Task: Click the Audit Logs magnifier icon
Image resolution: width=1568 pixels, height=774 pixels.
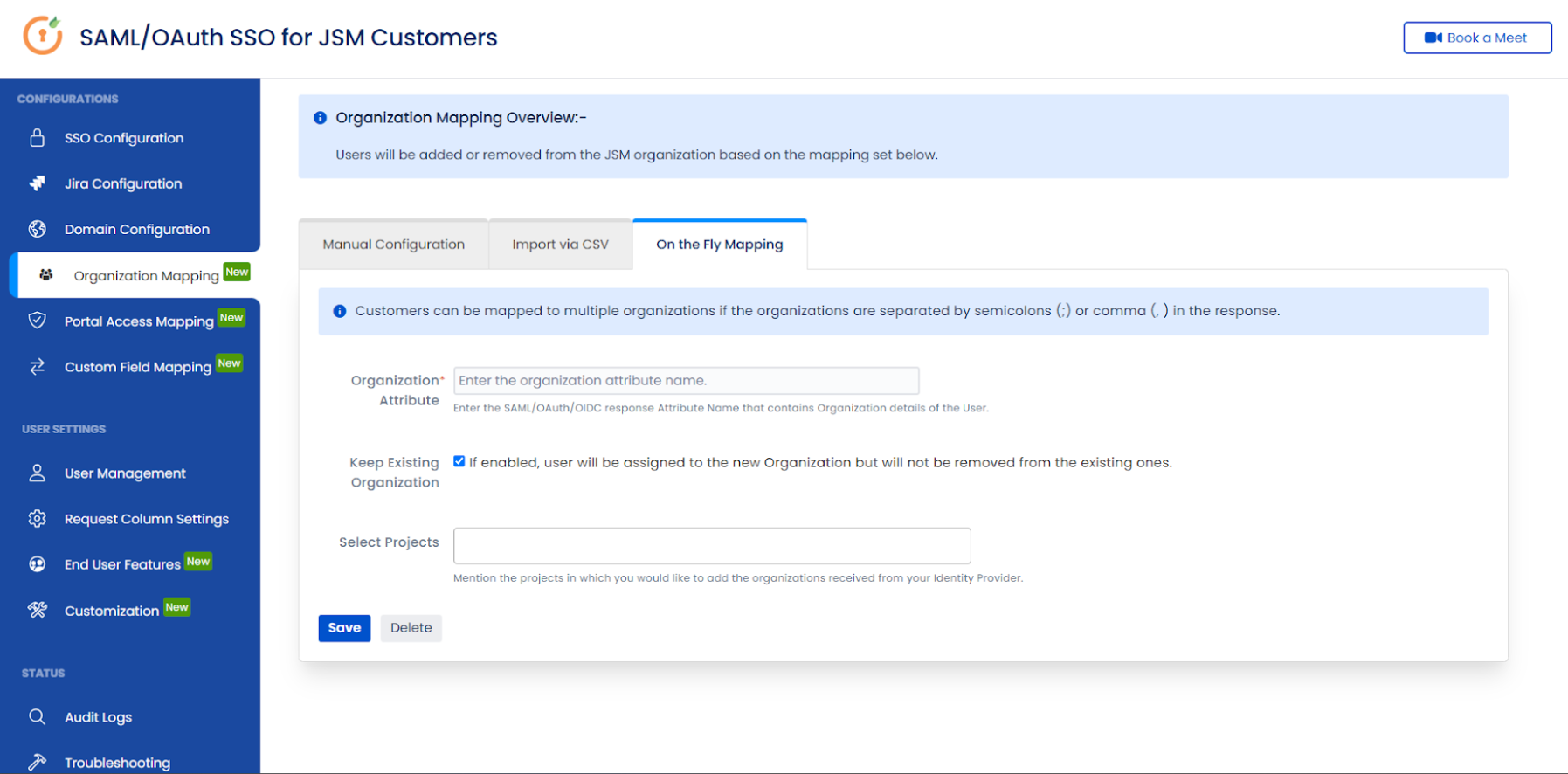Action: point(37,717)
